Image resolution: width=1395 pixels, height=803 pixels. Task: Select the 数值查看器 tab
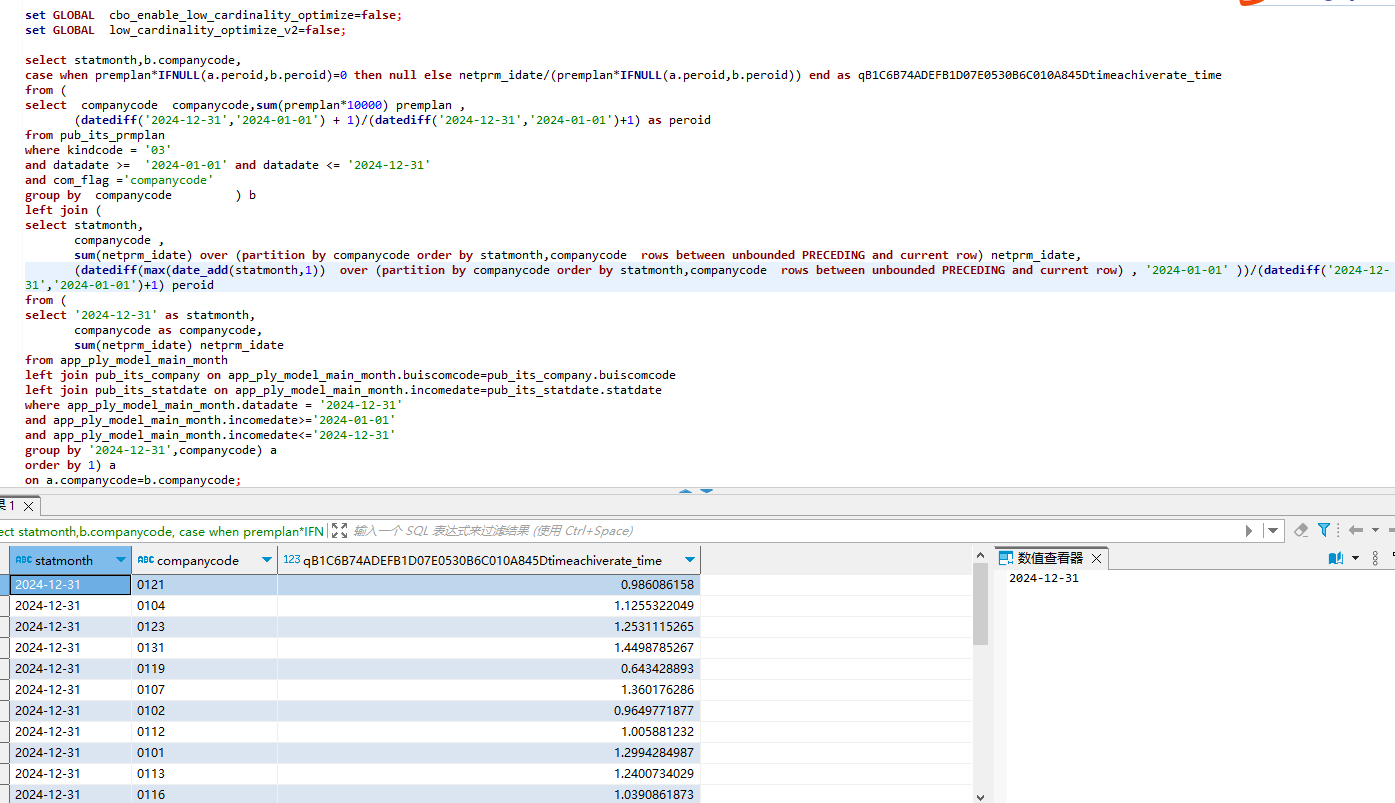(1050, 558)
